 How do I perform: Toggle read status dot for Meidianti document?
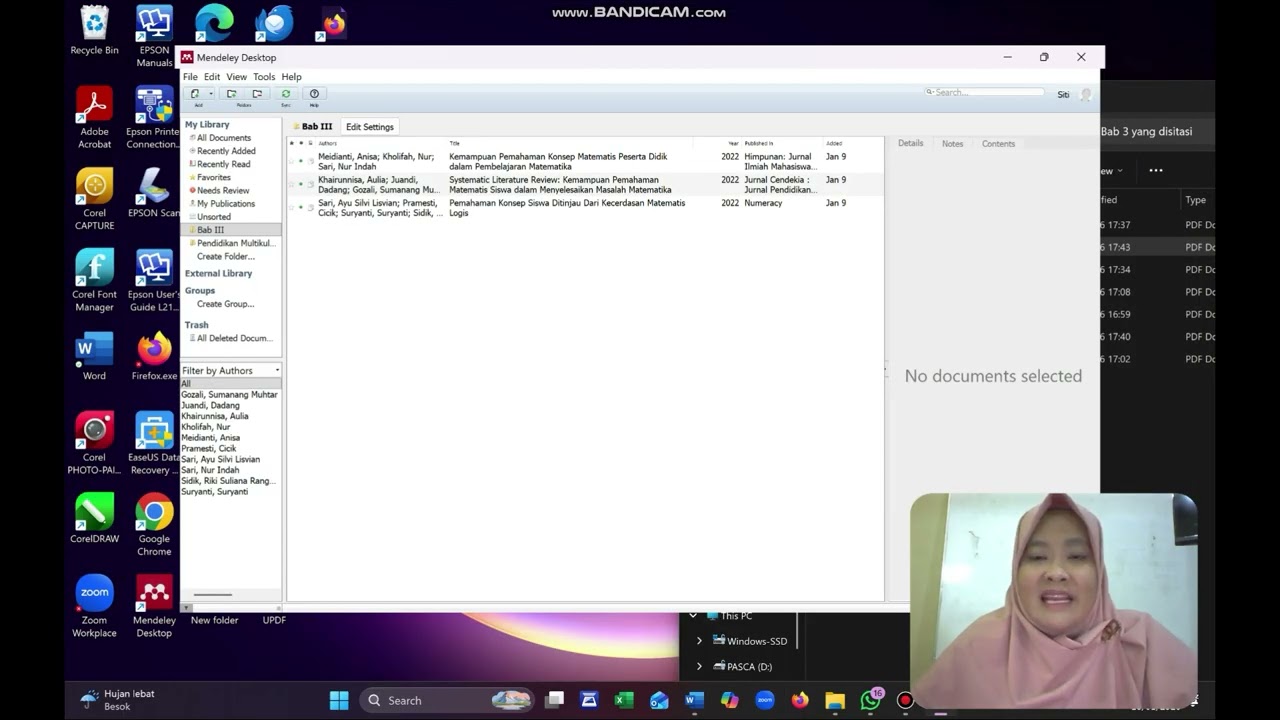tap(301, 160)
